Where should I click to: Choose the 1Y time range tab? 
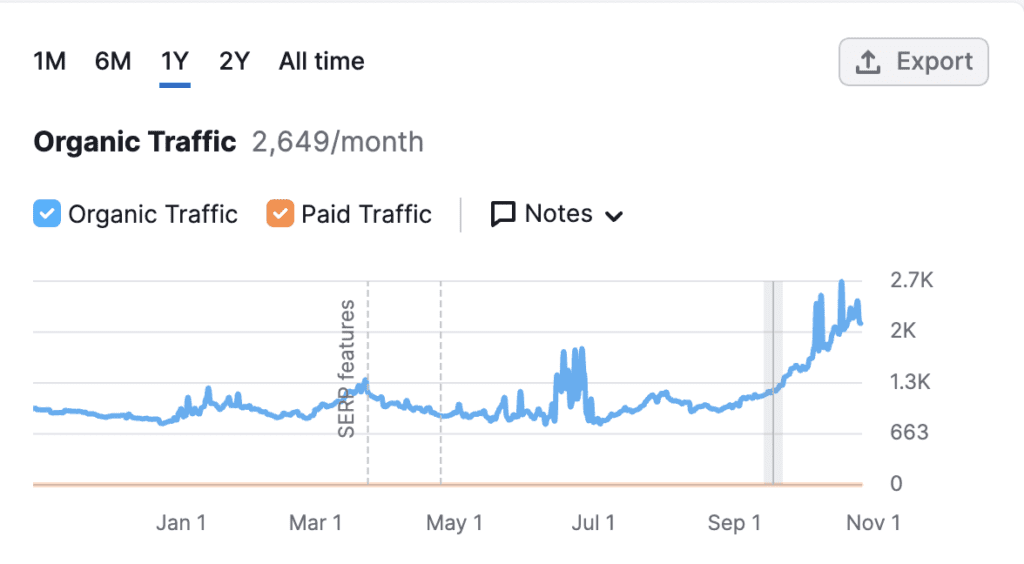175,62
